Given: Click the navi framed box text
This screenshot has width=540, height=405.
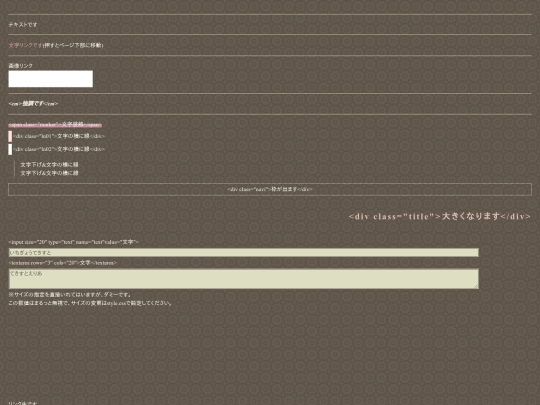Looking at the screenshot, I should [x=270, y=189].
